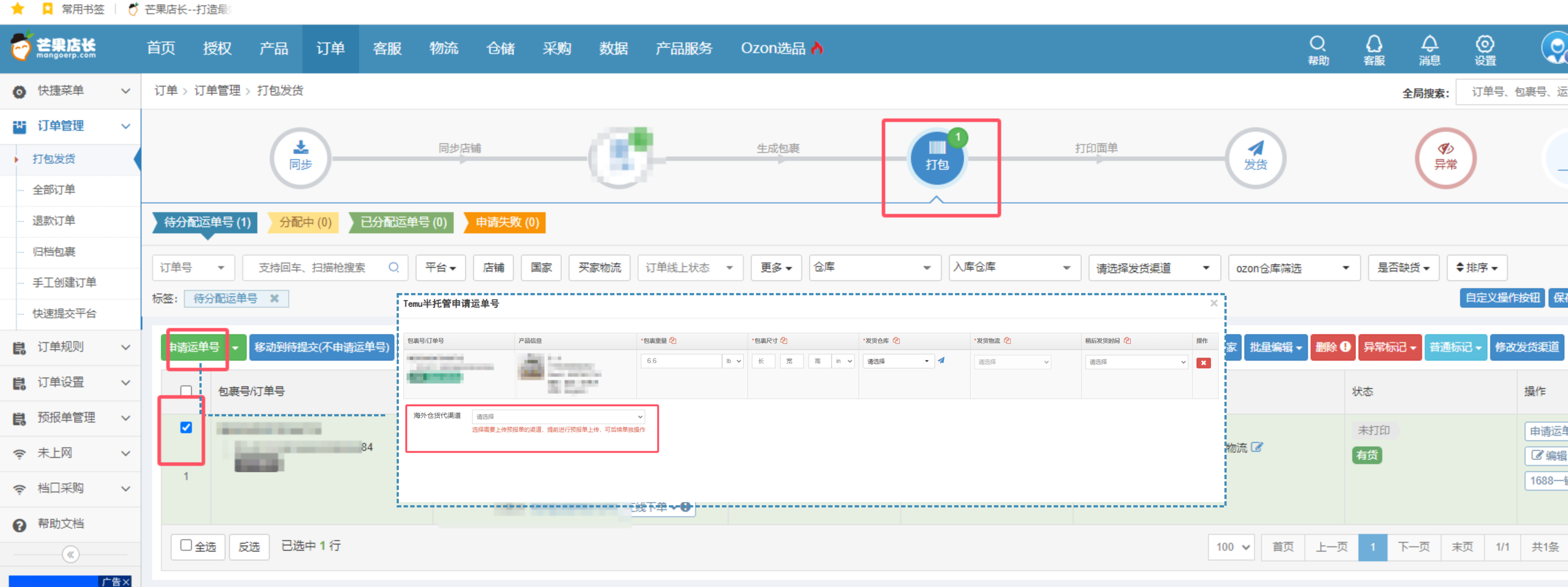Open 全部订单 in the sidebar
Image resolution: width=1568 pixels, height=587 pixels.
(x=54, y=190)
